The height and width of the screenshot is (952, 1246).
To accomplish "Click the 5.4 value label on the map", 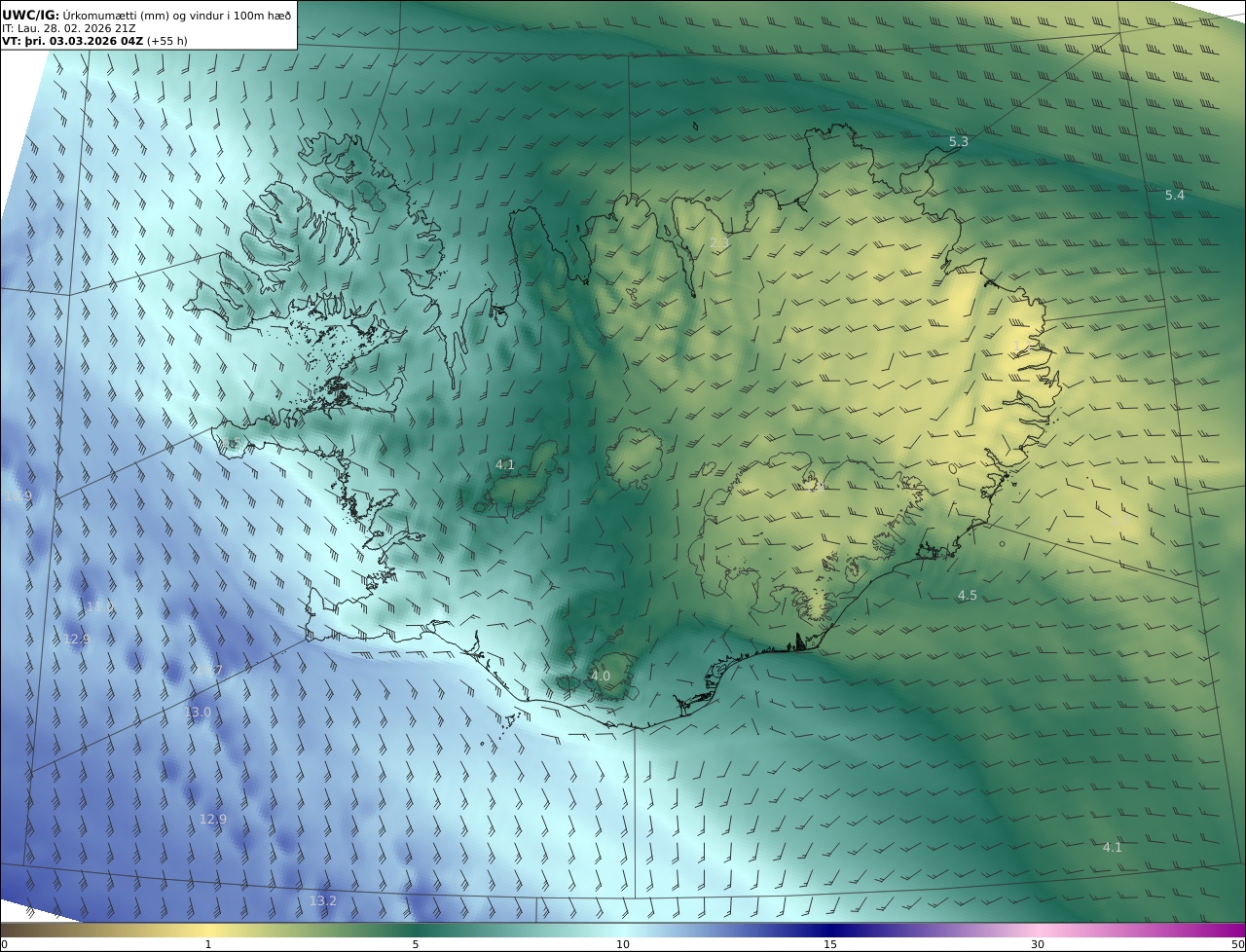I will click(x=1175, y=196).
